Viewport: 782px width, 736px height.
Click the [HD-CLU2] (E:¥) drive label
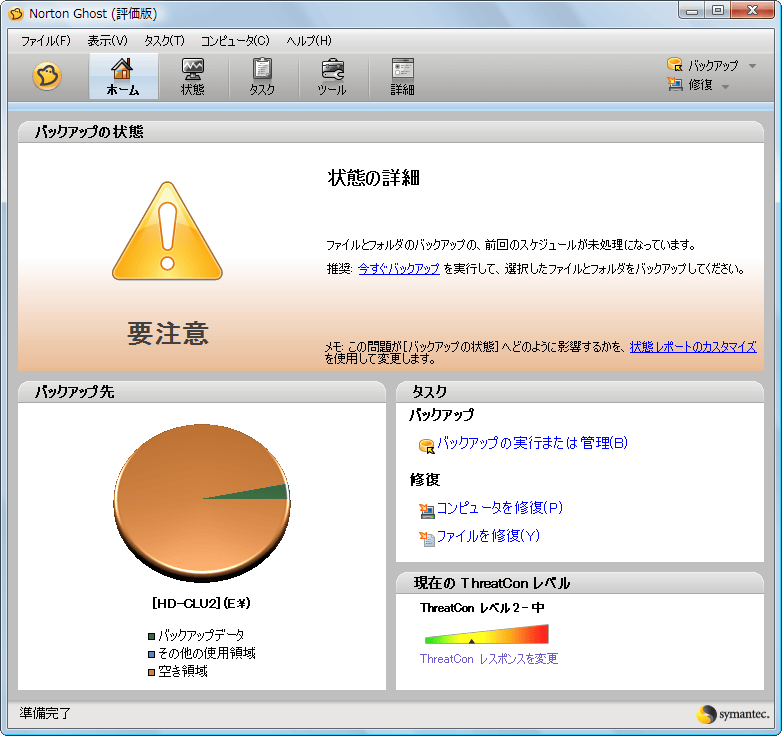point(201,603)
